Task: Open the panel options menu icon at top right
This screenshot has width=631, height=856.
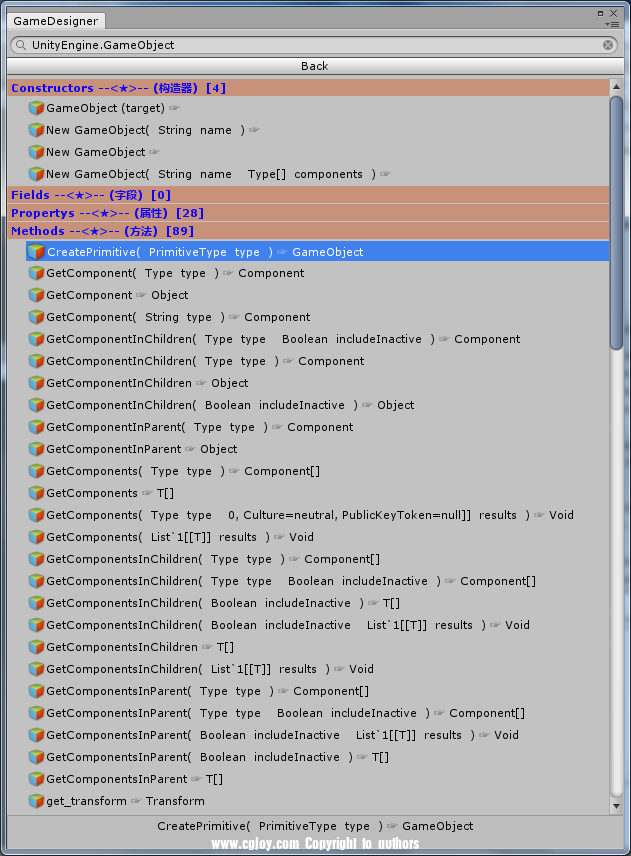Action: coord(611,24)
